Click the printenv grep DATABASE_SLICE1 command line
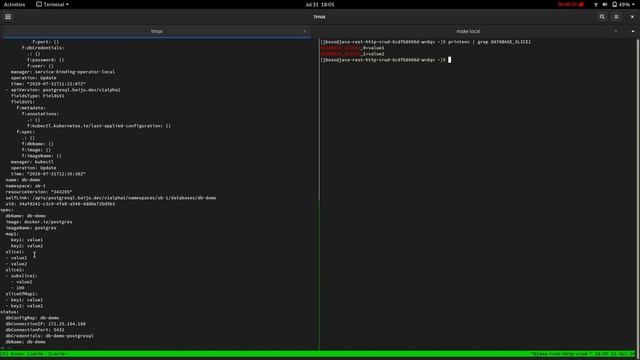The width and height of the screenshot is (640, 360). point(425,42)
